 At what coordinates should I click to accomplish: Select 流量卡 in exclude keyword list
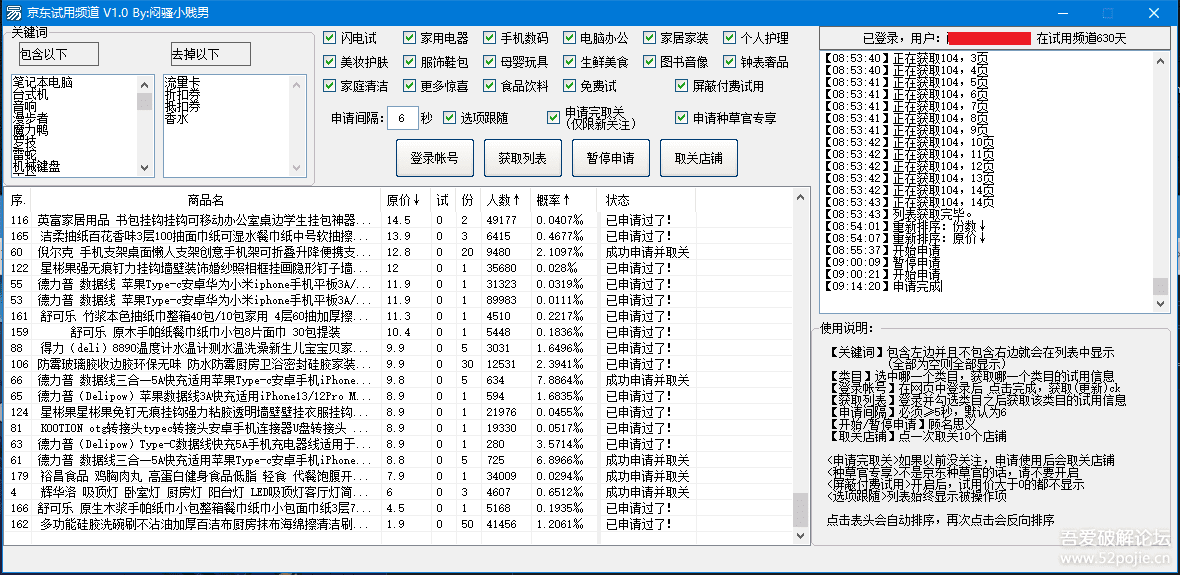click(x=183, y=81)
